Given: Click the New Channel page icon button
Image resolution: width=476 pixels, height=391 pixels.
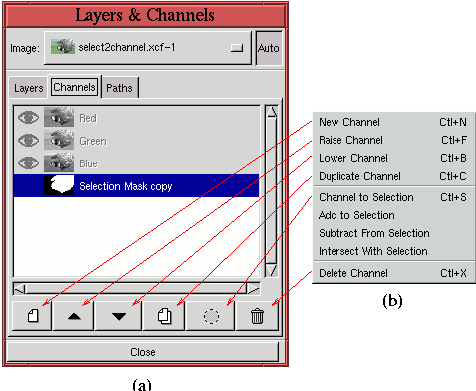Looking at the screenshot, I should (x=32, y=316).
